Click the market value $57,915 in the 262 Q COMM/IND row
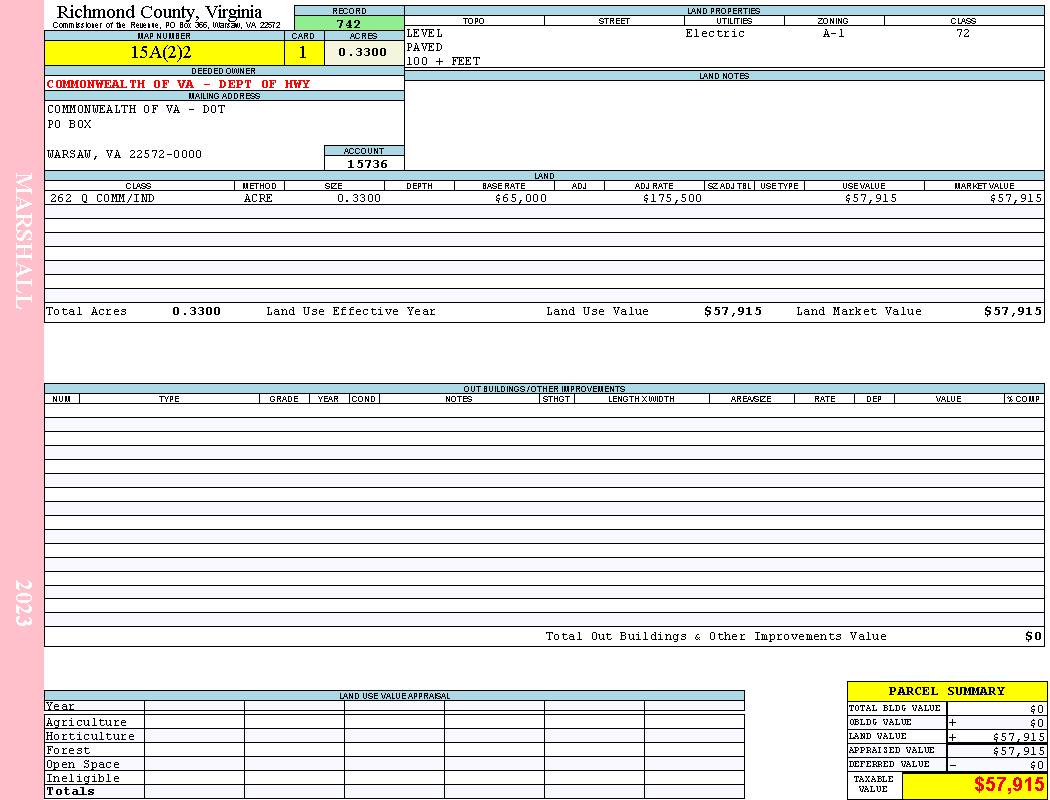This screenshot has width=1050, height=800. [1016, 198]
